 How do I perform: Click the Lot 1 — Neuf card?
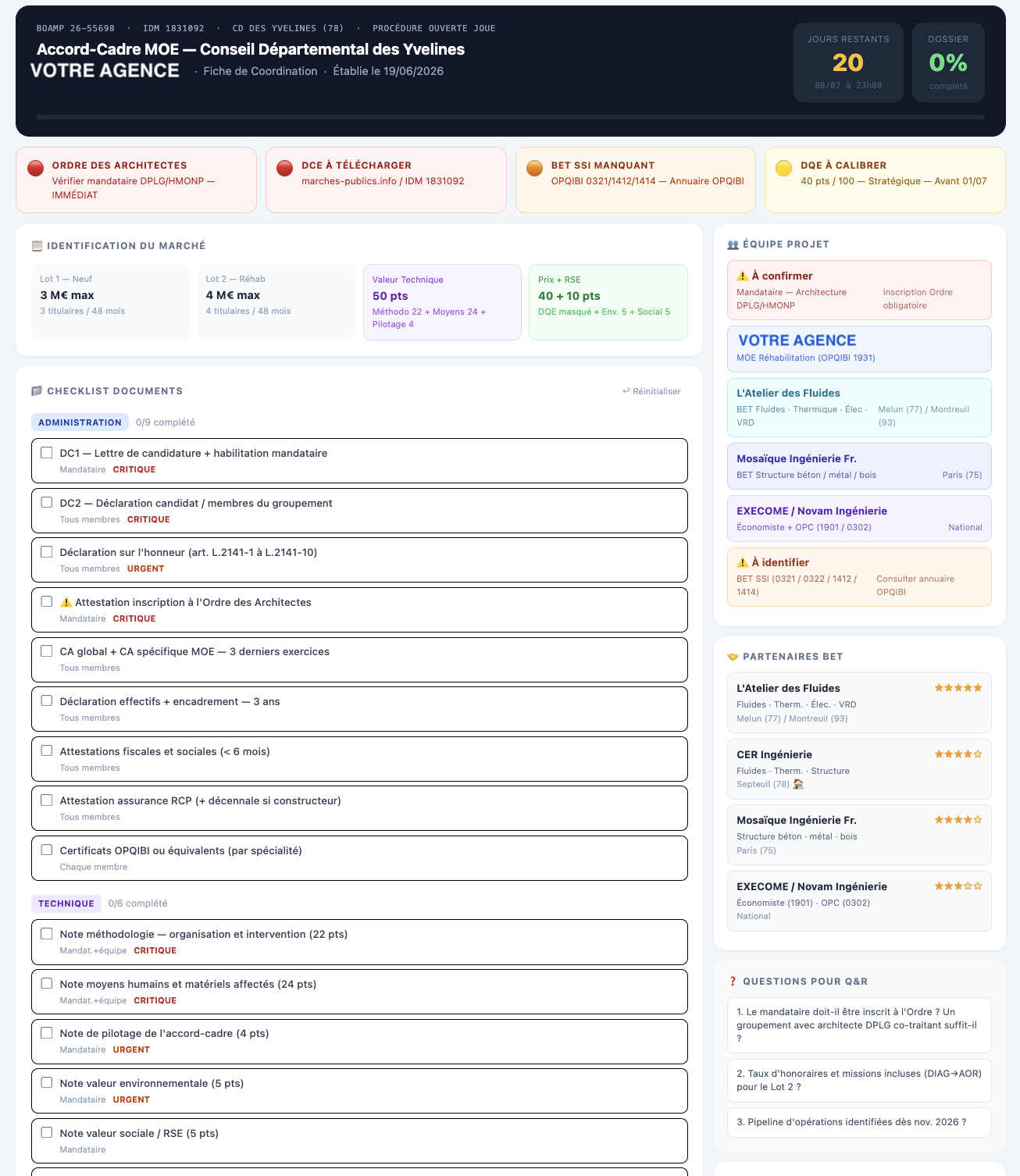pos(111,302)
